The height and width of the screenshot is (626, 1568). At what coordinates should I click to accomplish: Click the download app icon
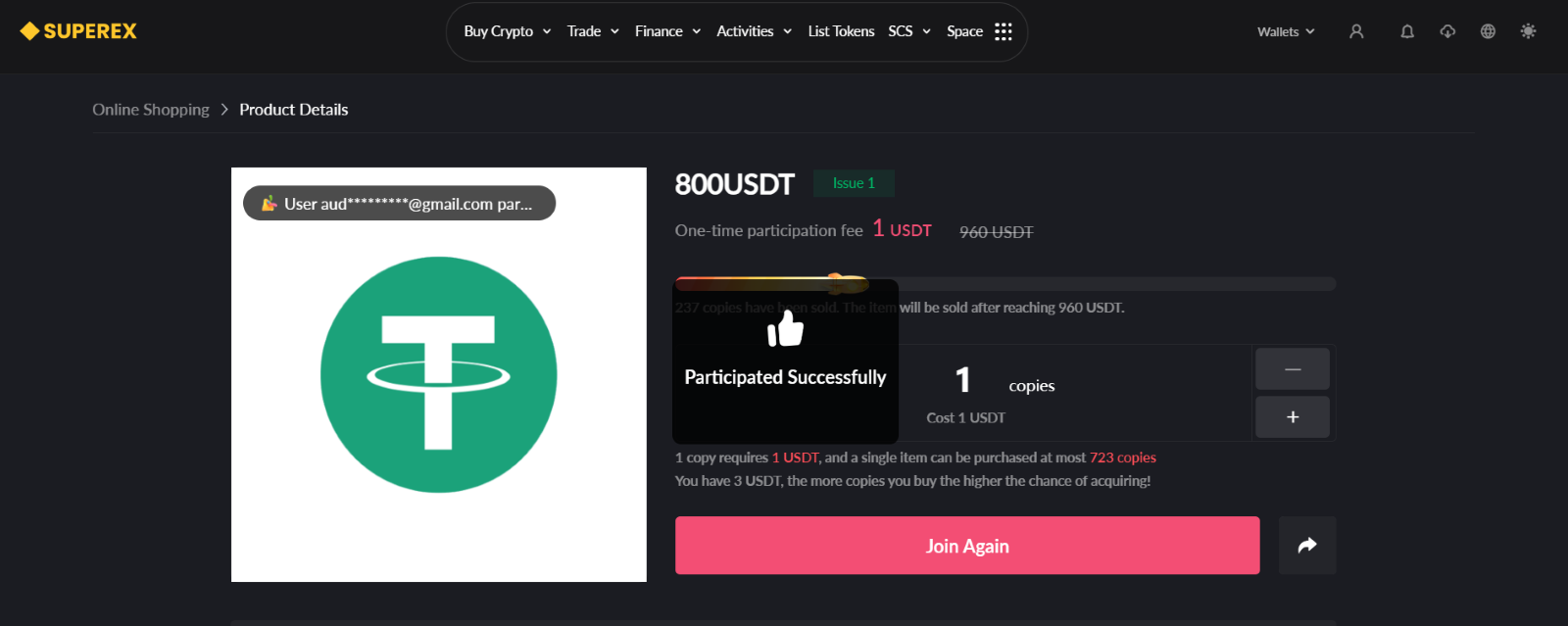click(1447, 31)
